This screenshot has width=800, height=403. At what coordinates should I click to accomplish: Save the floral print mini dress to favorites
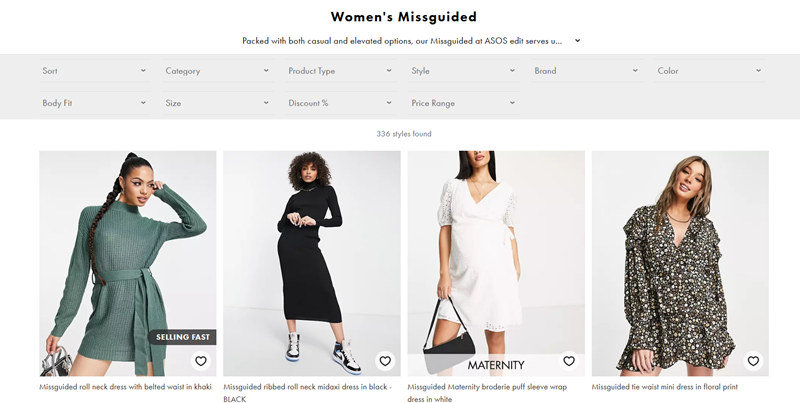pos(753,361)
